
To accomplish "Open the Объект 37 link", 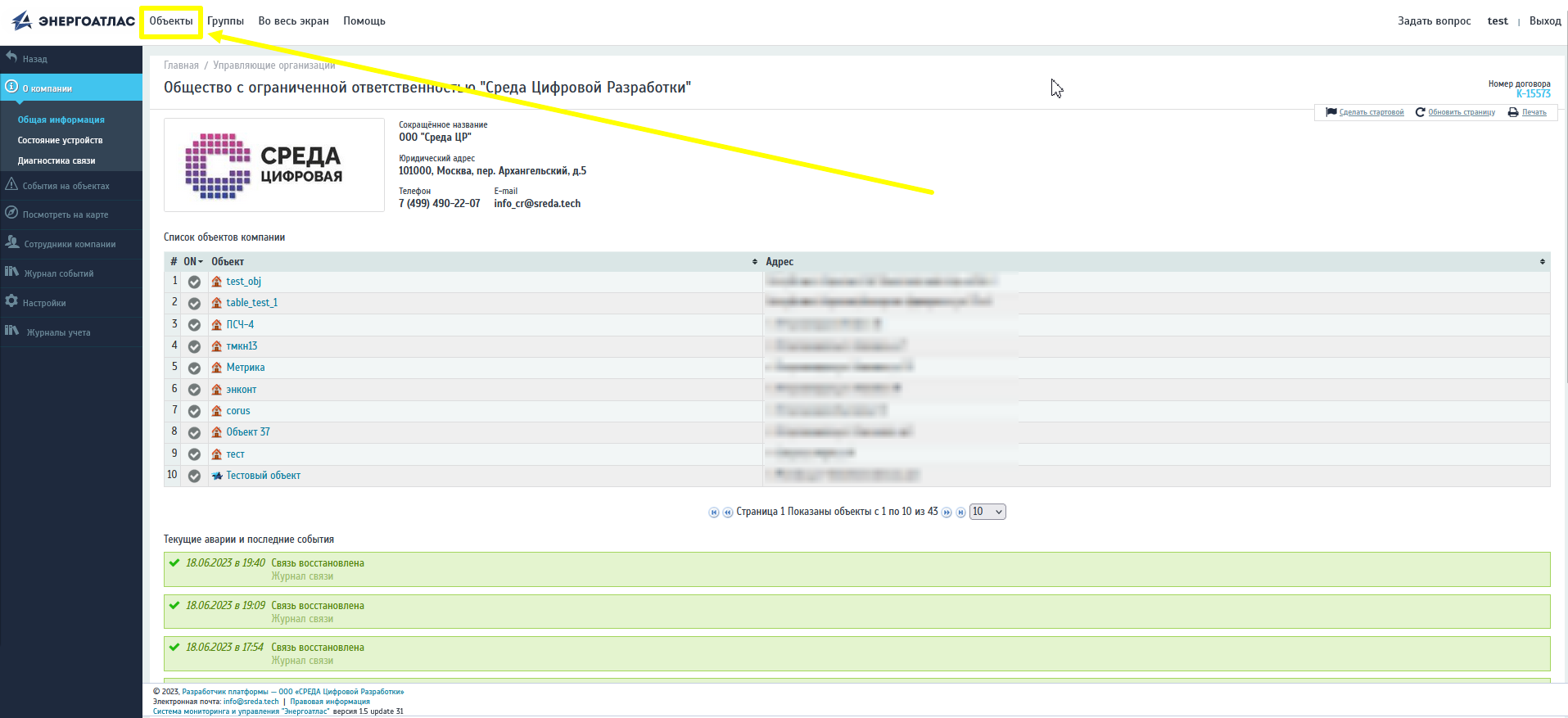I will click(247, 432).
